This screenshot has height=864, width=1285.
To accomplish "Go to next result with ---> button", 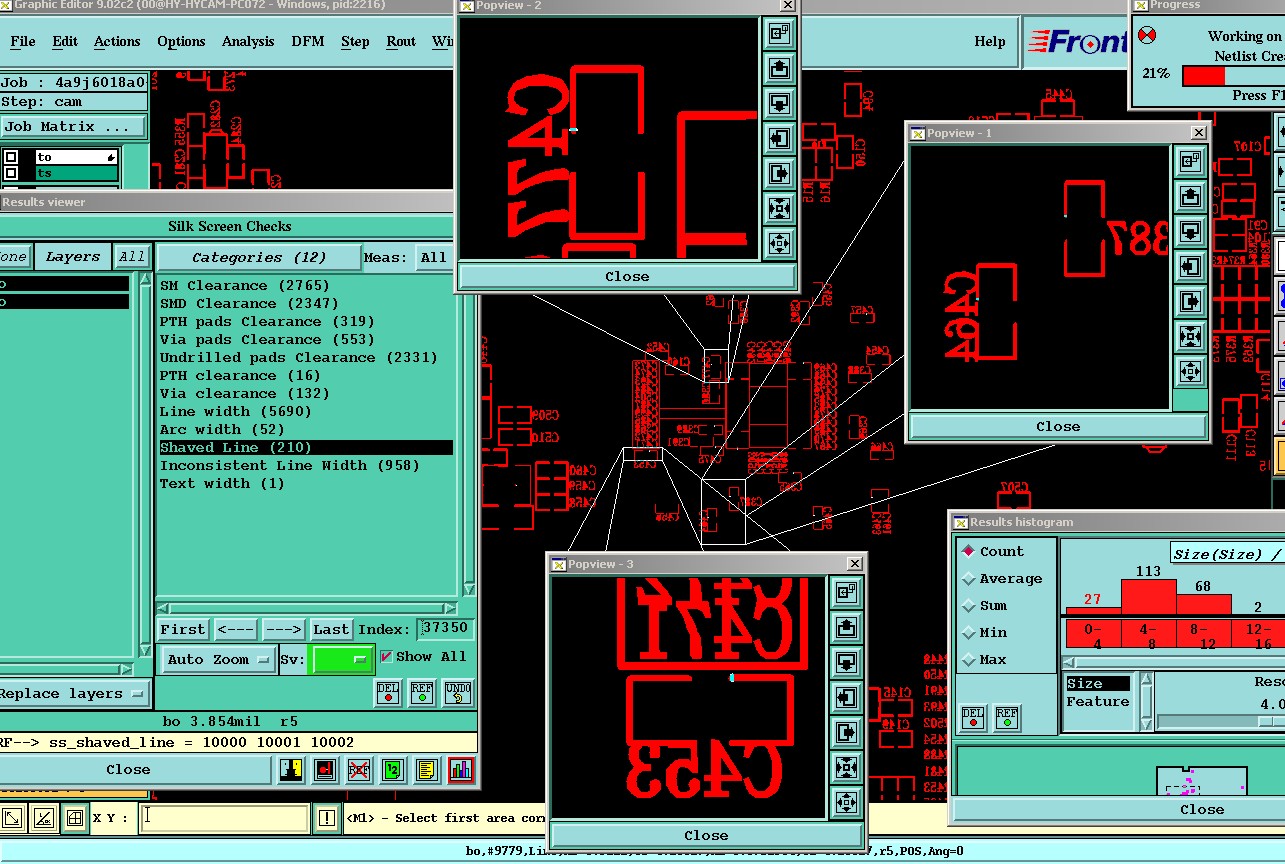I will click(283, 629).
